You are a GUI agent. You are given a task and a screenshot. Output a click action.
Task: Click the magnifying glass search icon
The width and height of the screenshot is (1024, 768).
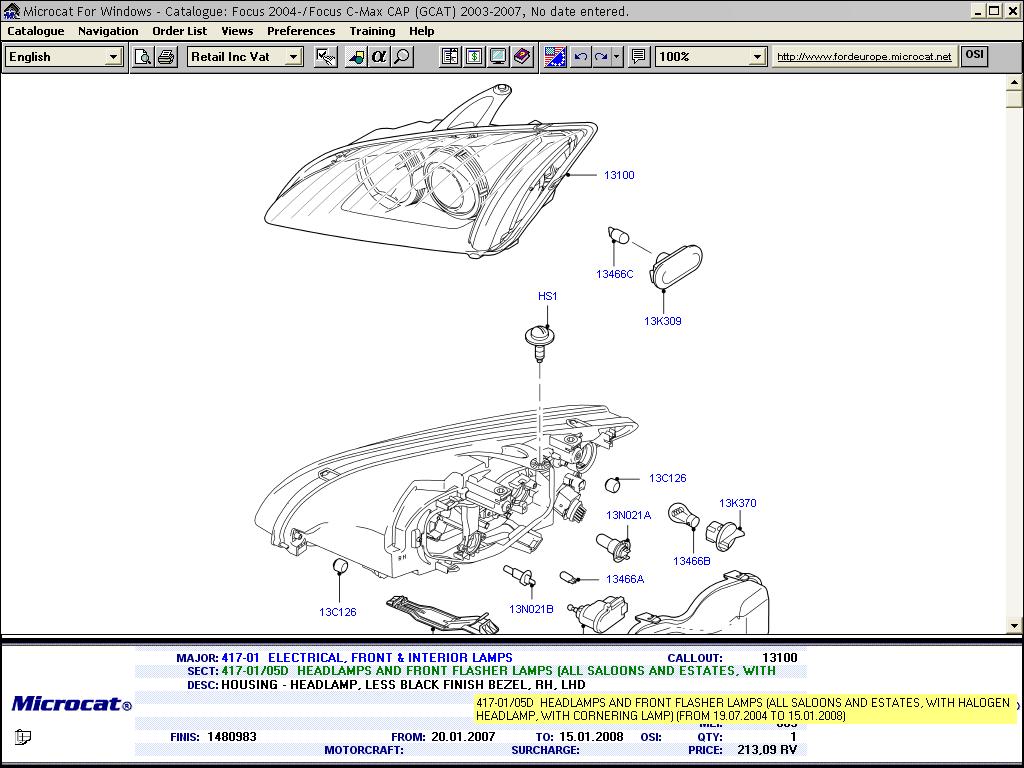pyautogui.click(x=402, y=57)
